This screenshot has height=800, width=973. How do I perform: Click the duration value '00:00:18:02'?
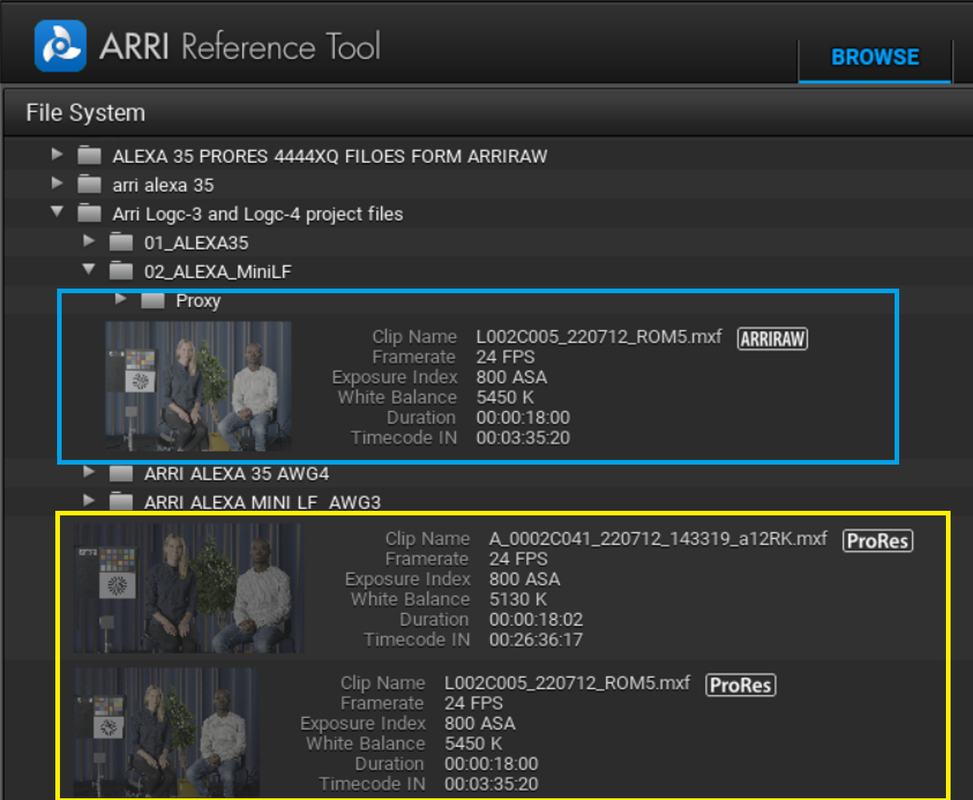[x=536, y=619]
